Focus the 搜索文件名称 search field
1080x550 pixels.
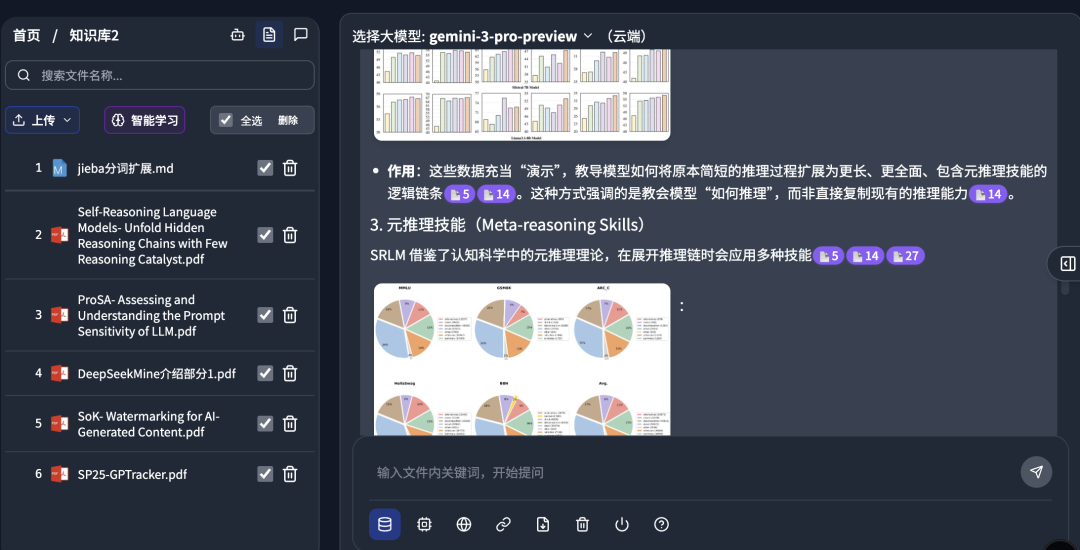(160, 75)
